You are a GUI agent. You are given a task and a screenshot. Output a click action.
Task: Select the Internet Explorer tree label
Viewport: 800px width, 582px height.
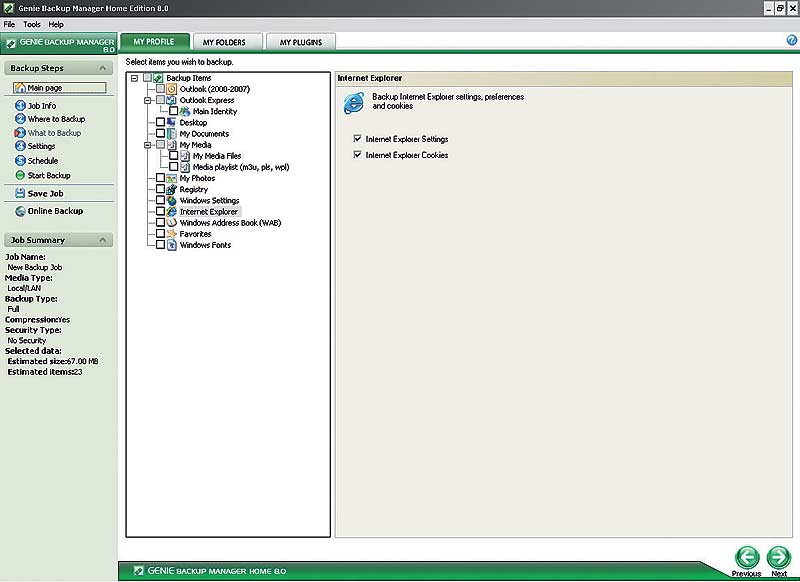[209, 212]
